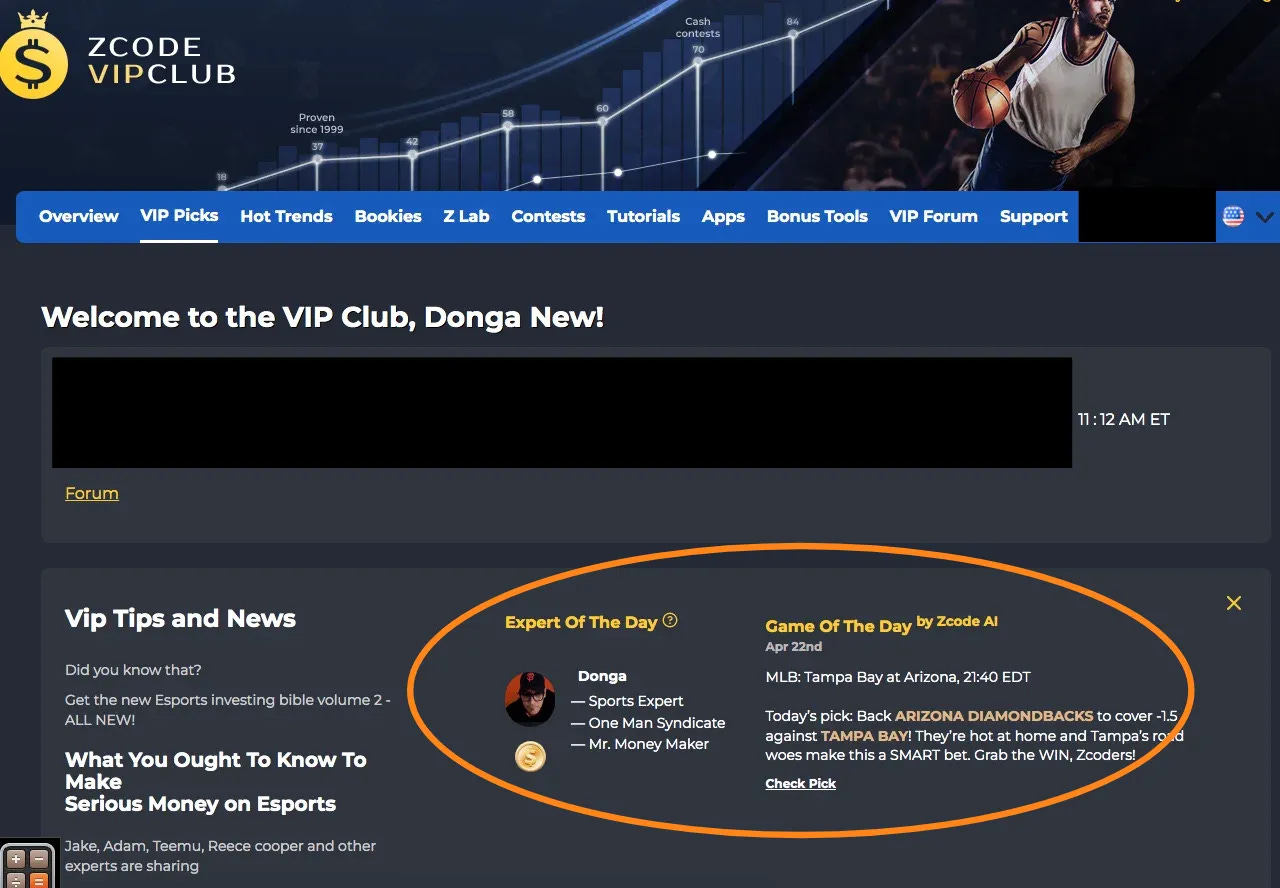Open Donga's expert avatar photo
Viewport: 1280px width, 888px height.
coord(530,698)
